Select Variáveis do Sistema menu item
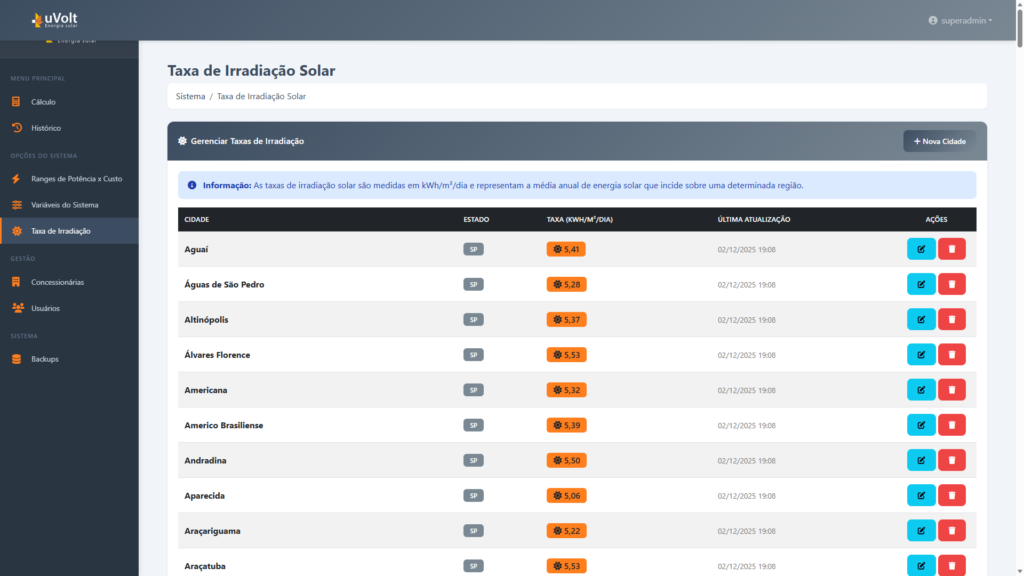The width and height of the screenshot is (1024, 576). pos(64,205)
